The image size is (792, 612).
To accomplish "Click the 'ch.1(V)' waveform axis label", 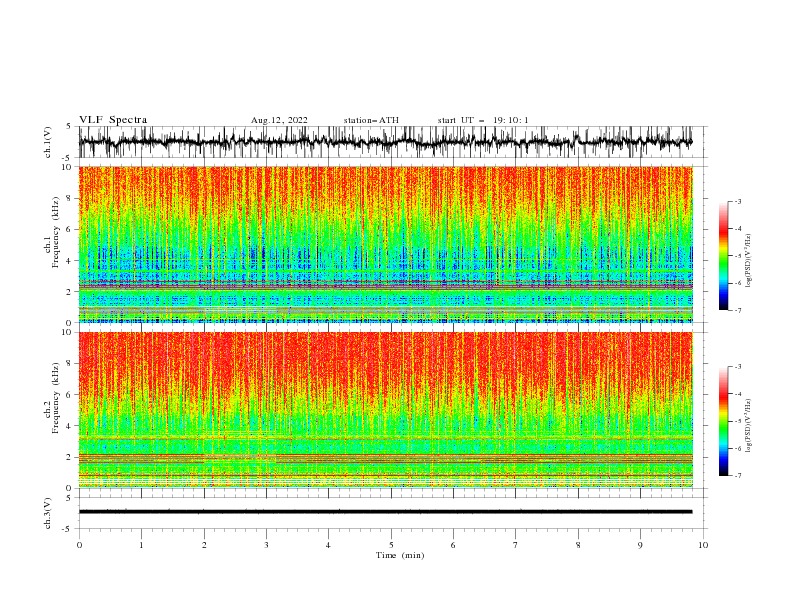I will click(47, 142).
